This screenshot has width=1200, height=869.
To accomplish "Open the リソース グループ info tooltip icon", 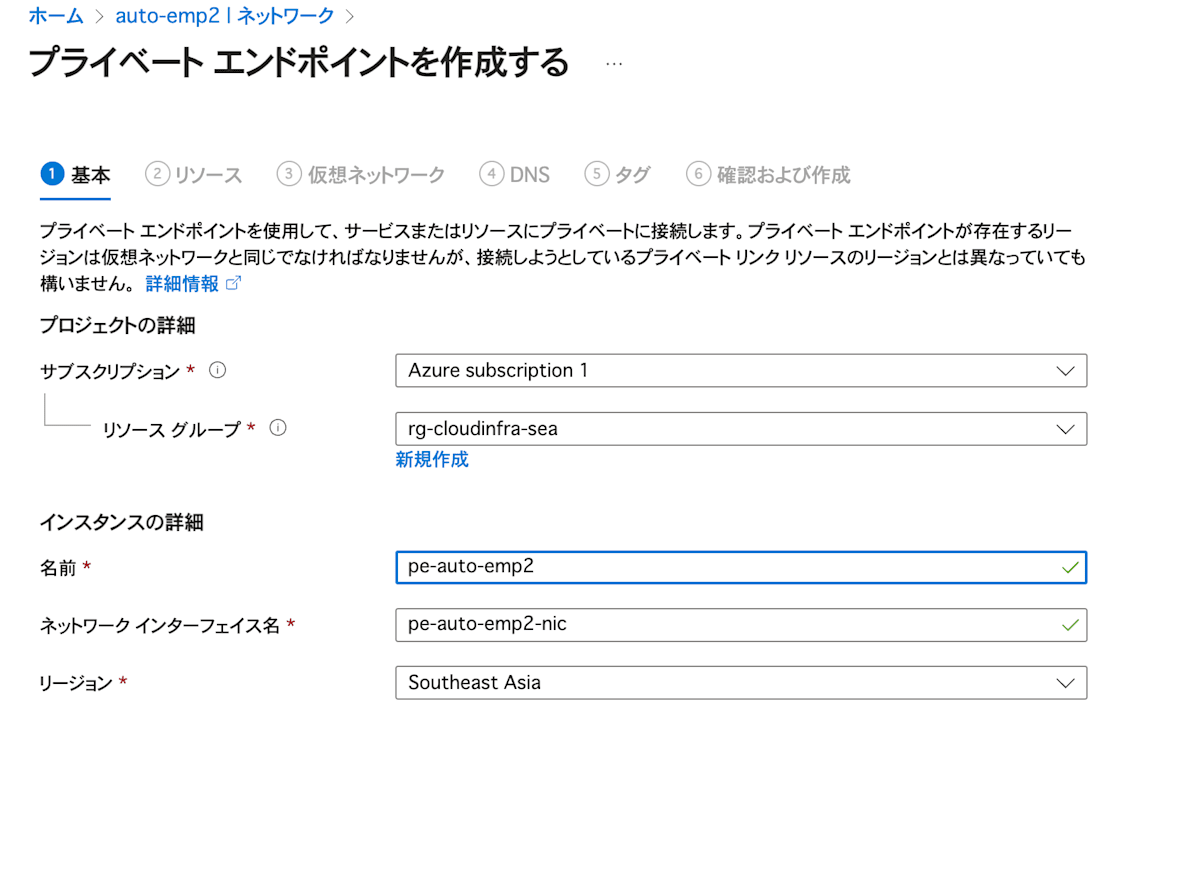I will [x=277, y=427].
